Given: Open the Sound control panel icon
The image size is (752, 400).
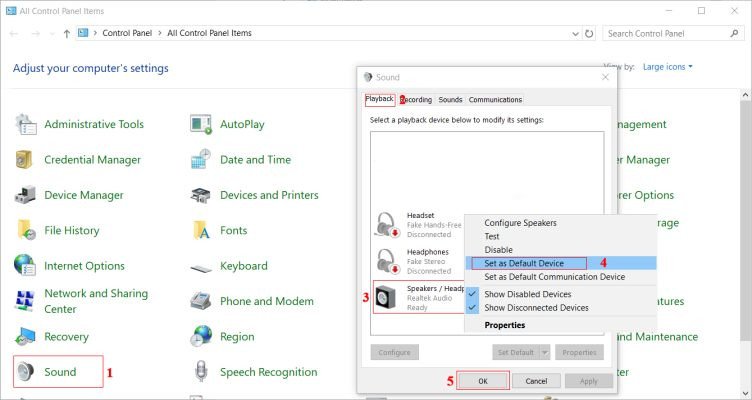Looking at the screenshot, I should click(x=26, y=372).
